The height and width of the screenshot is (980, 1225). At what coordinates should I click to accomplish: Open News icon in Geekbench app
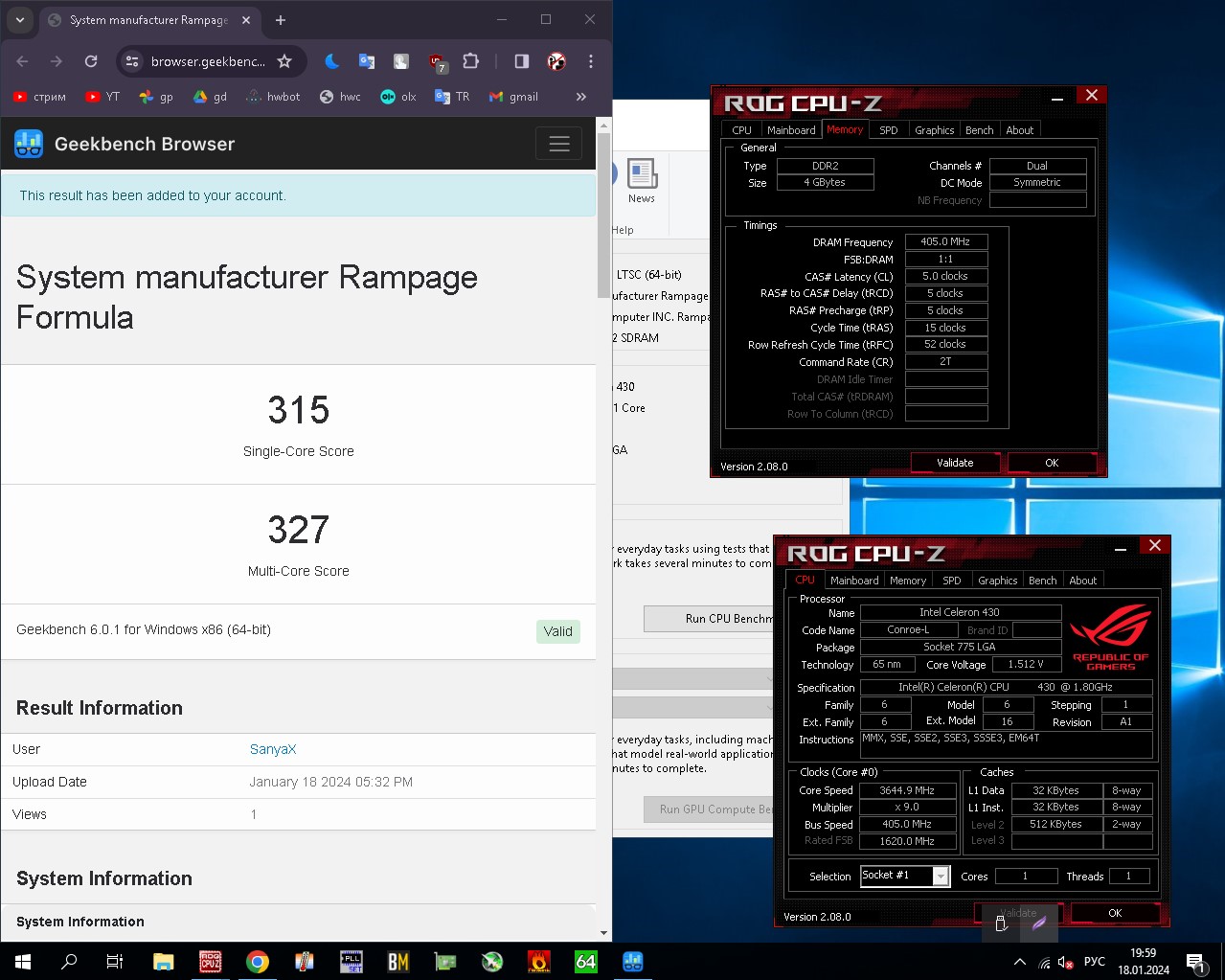[642, 181]
